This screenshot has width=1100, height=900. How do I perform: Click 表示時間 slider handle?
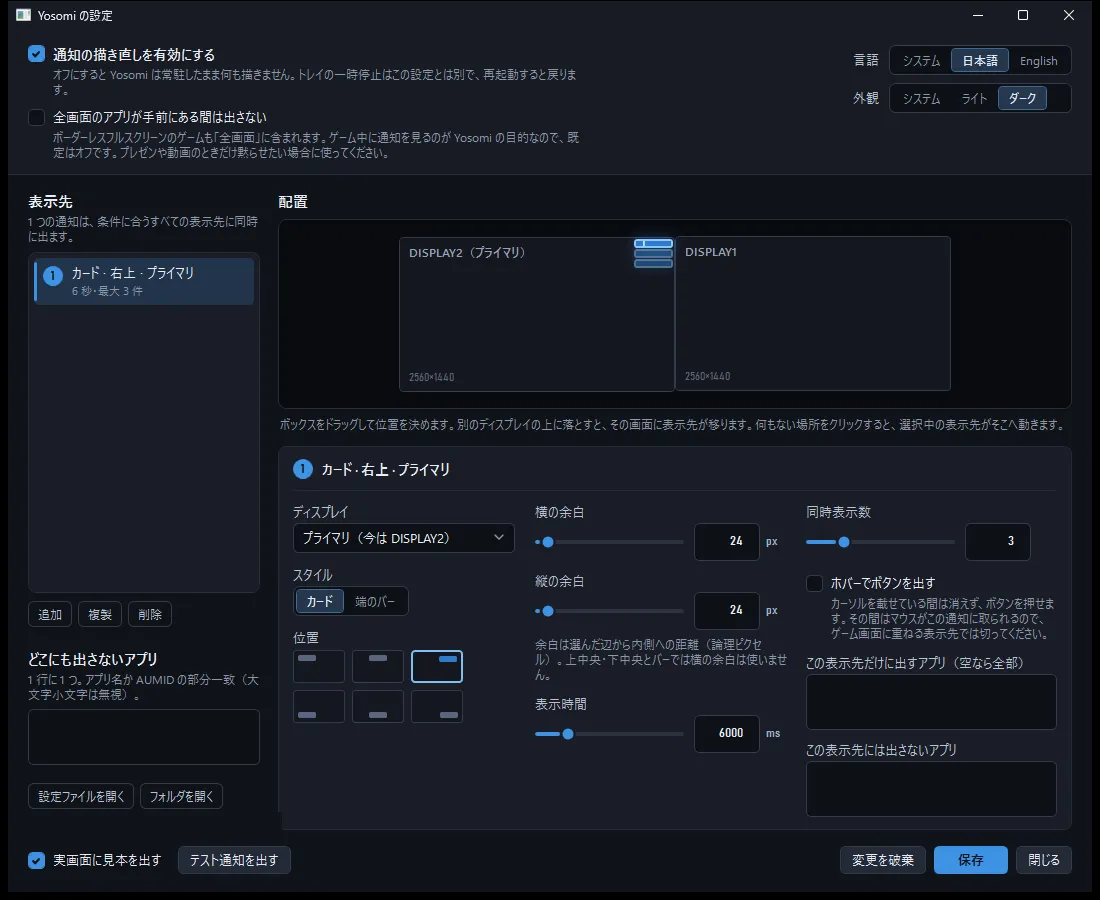pos(568,734)
